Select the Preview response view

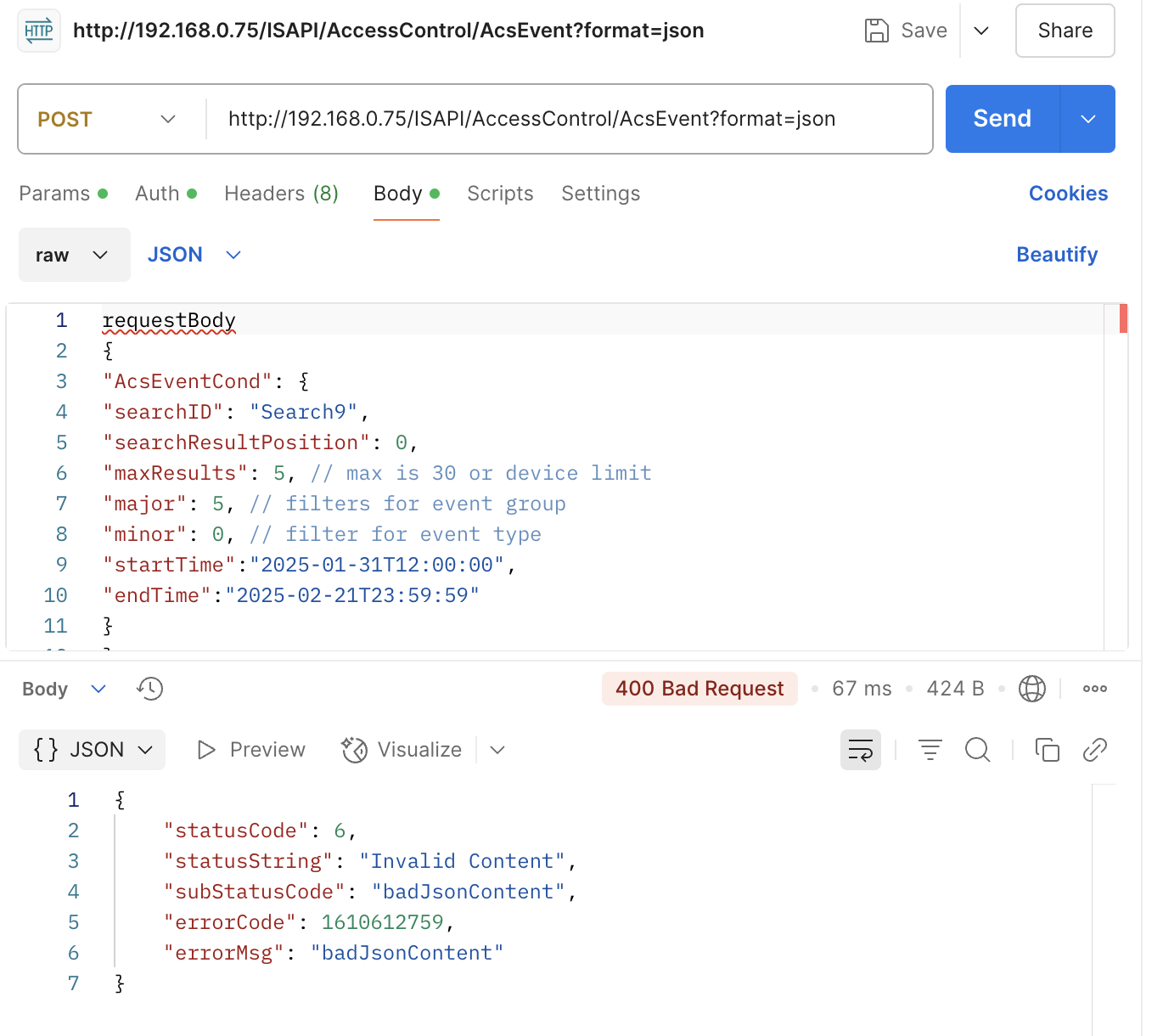(x=251, y=750)
